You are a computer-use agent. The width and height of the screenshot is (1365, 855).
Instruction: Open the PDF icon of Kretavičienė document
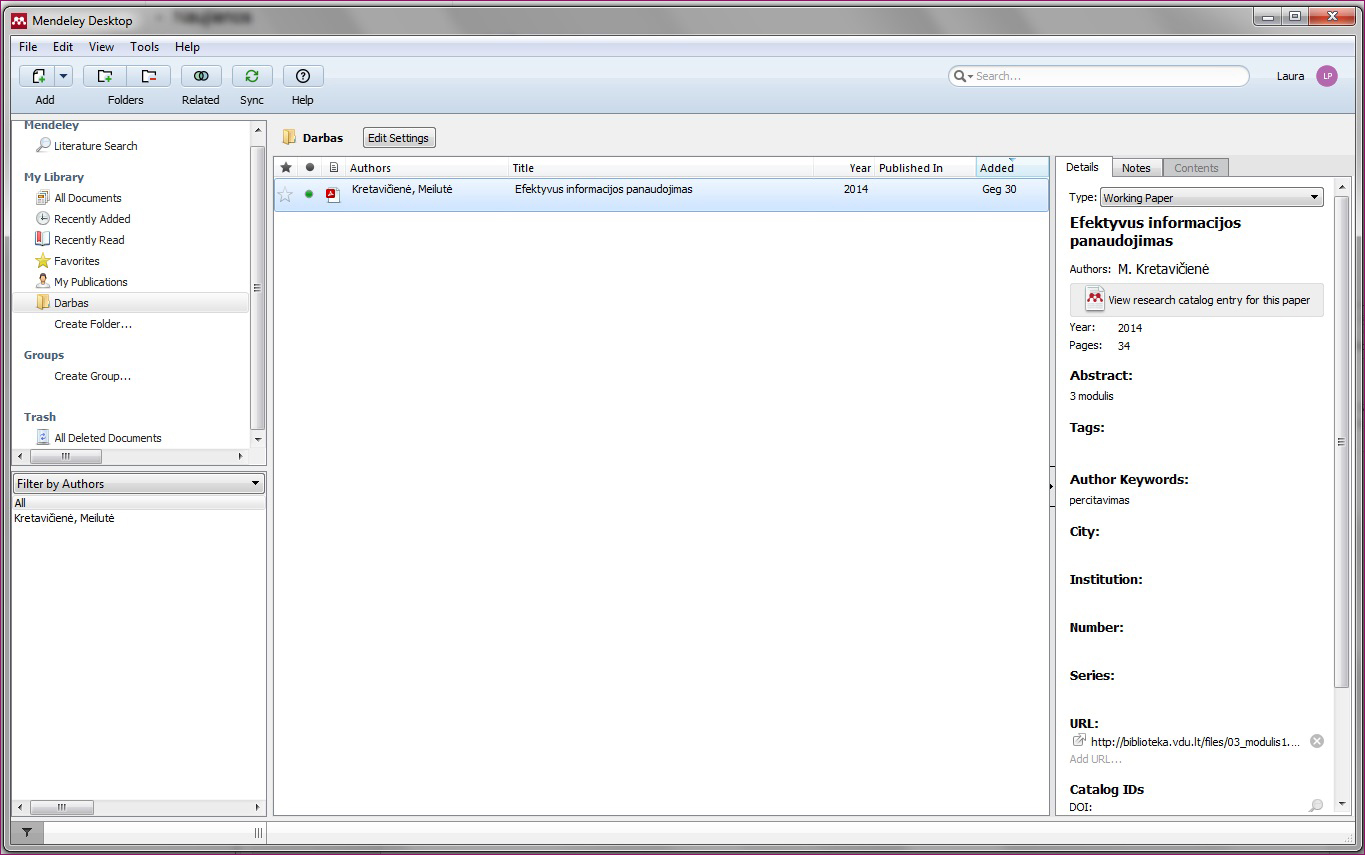click(333, 195)
